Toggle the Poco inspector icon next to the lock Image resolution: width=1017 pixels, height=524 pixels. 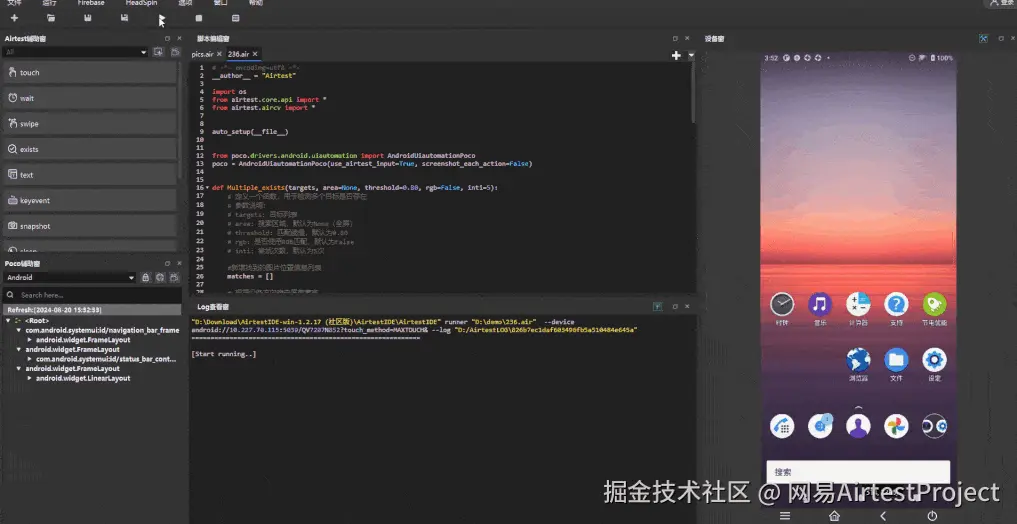click(x=160, y=278)
